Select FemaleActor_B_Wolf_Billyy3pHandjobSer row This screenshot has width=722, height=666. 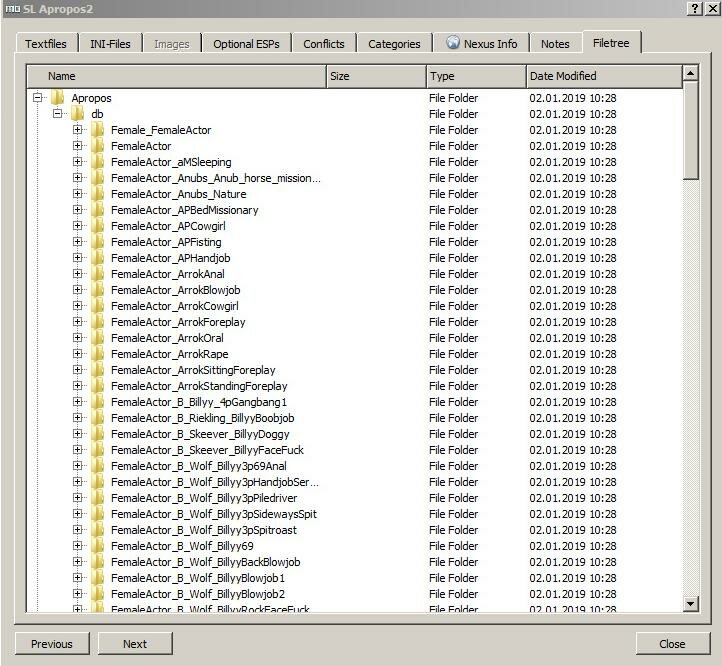[355, 482]
